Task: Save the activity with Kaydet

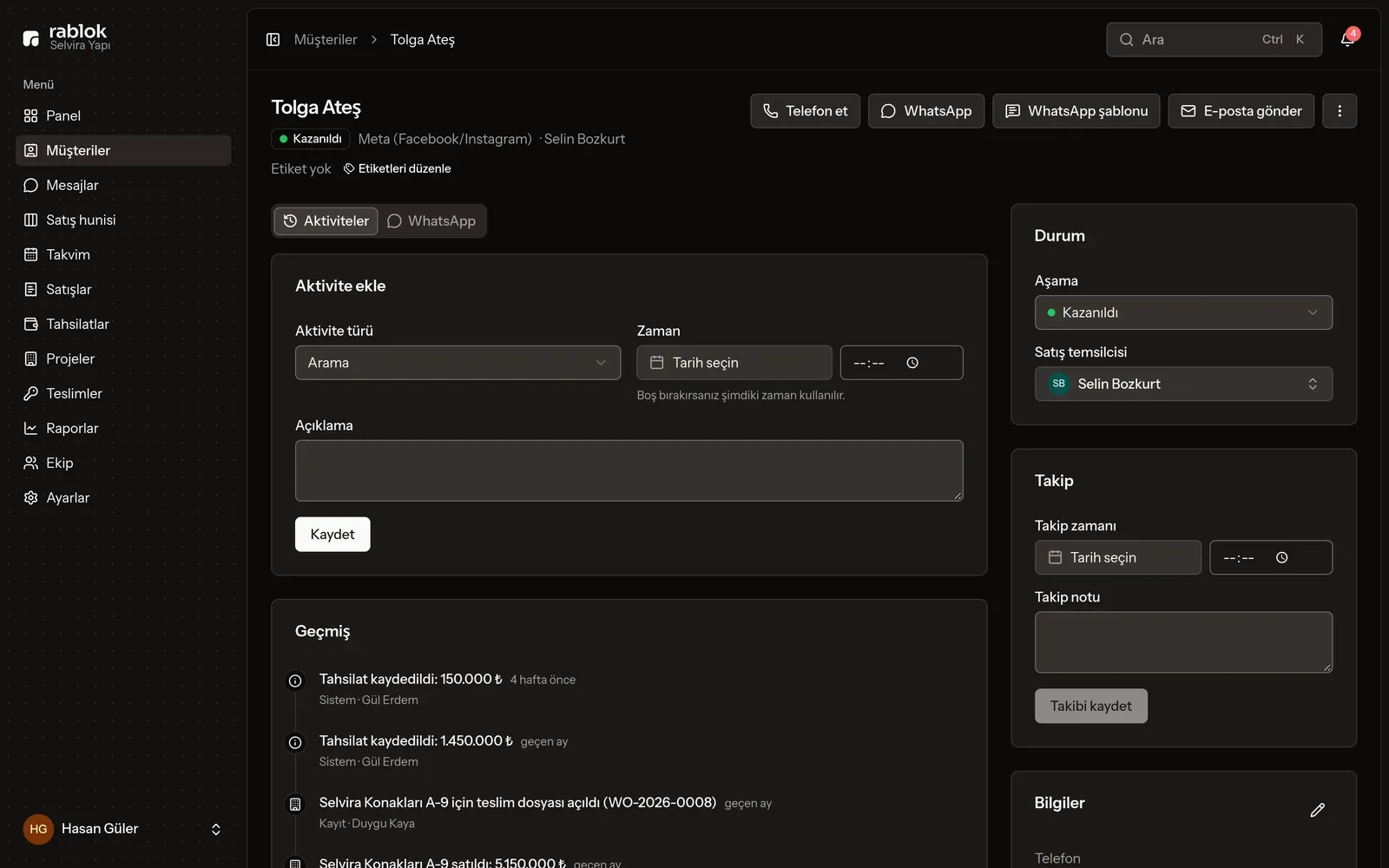Action: click(x=332, y=535)
